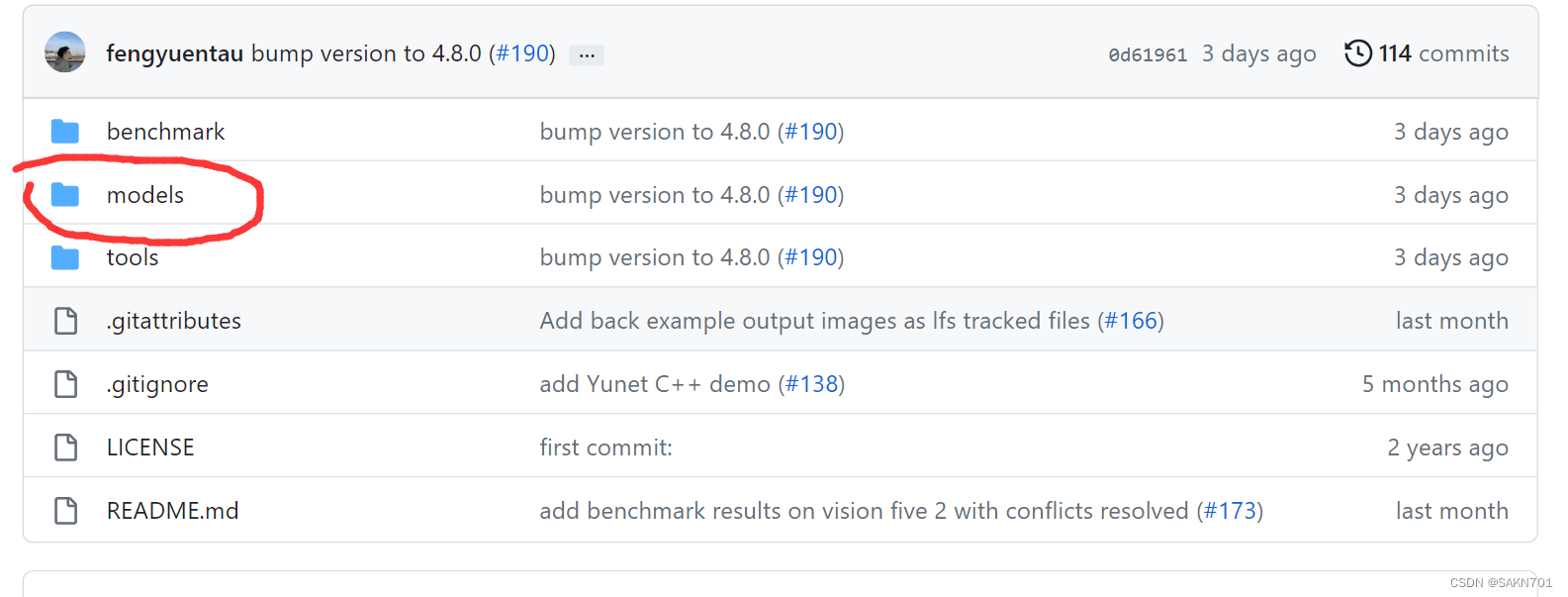
Task: Open the tools folder
Action: tap(133, 257)
